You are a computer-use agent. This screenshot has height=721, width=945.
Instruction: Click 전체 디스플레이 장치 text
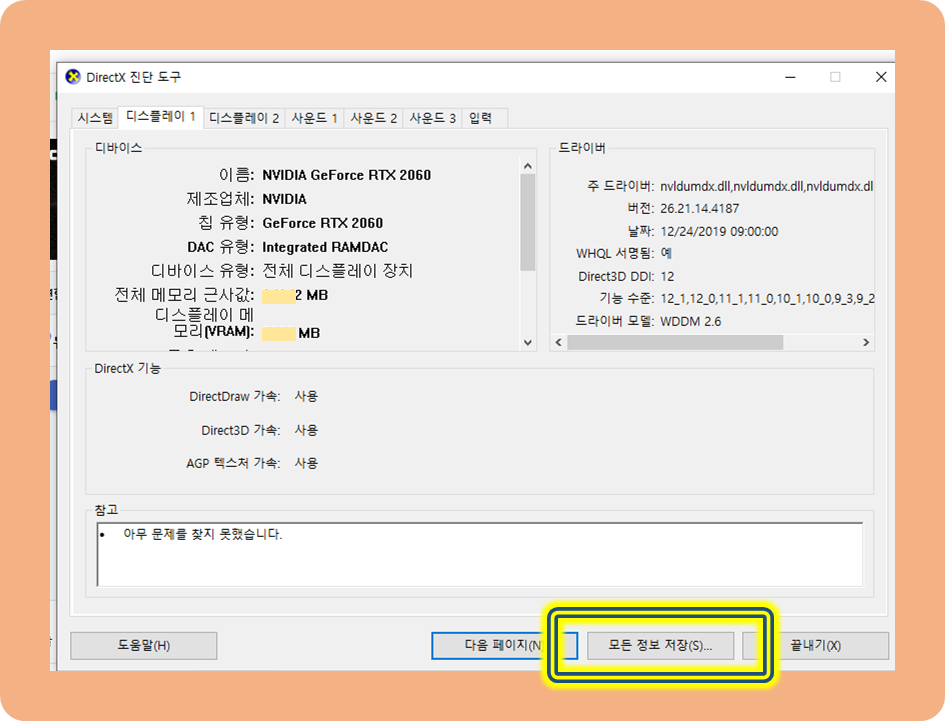click(x=338, y=271)
